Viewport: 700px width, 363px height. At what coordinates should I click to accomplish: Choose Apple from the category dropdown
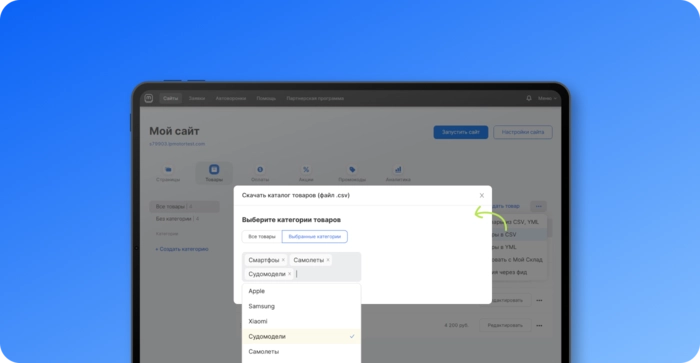tap(301, 291)
